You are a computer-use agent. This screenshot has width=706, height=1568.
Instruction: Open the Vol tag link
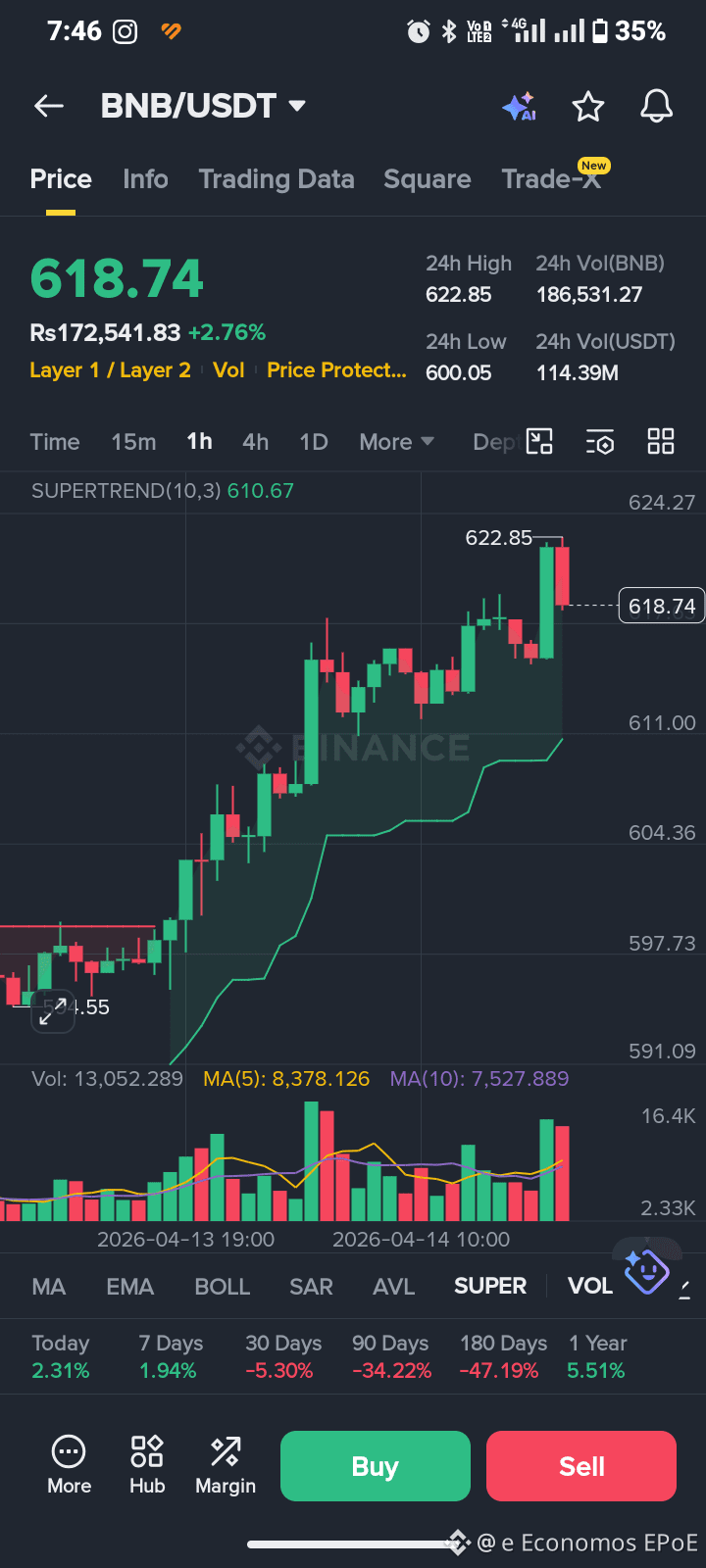point(228,370)
